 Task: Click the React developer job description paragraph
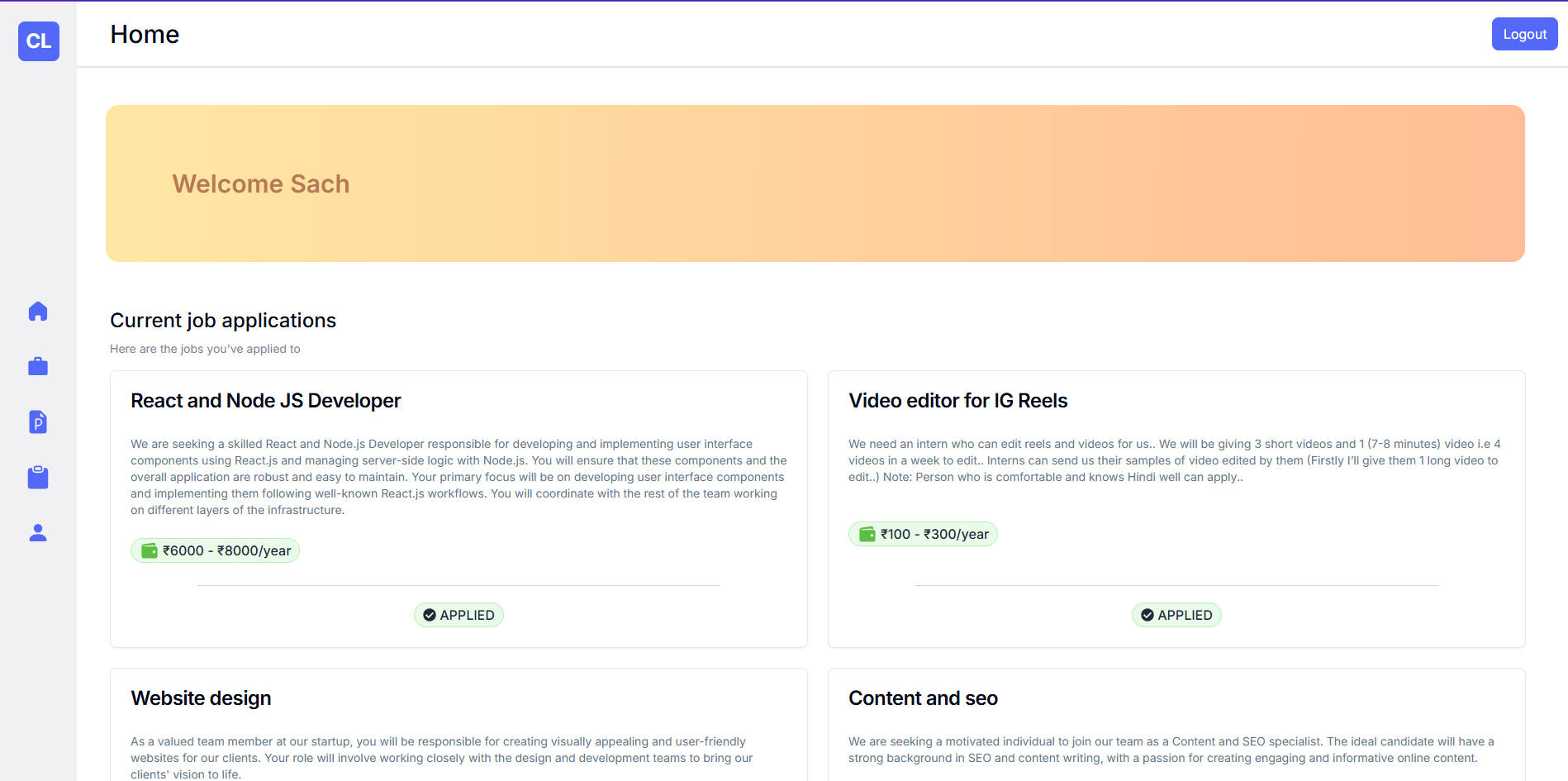point(459,477)
